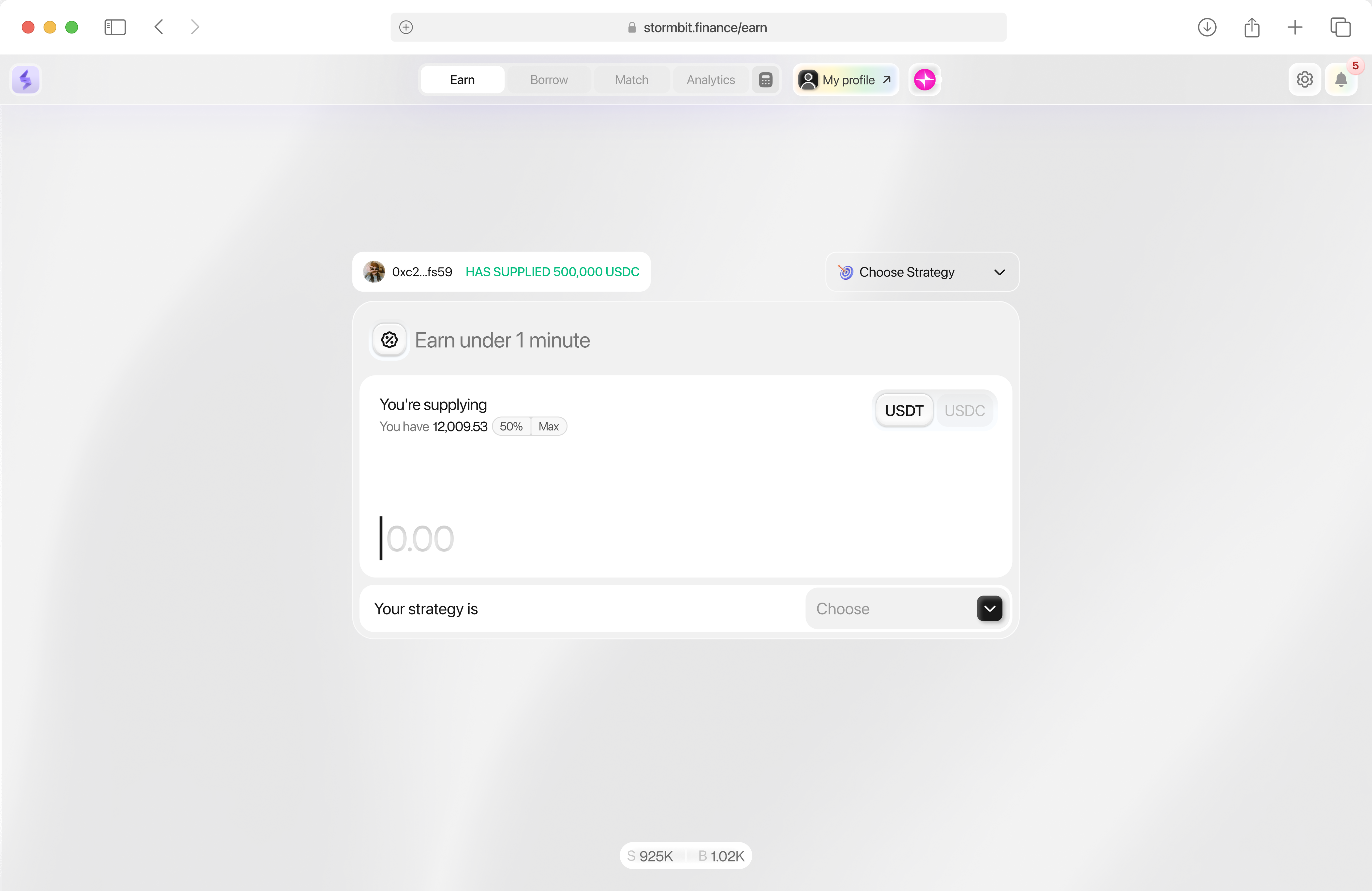This screenshot has width=1372, height=891.
Task: Open settings gear icon
Action: click(1305, 79)
